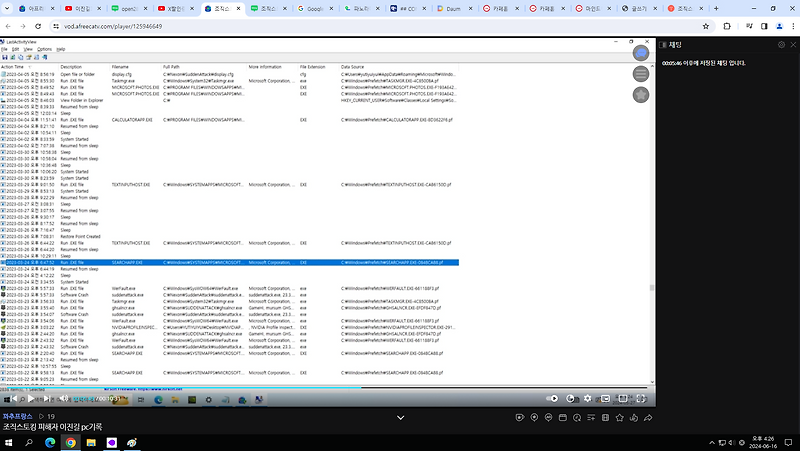The width and height of the screenshot is (800, 451).
Task: Favorite the video with the star icon
Action: pyautogui.click(x=619, y=417)
